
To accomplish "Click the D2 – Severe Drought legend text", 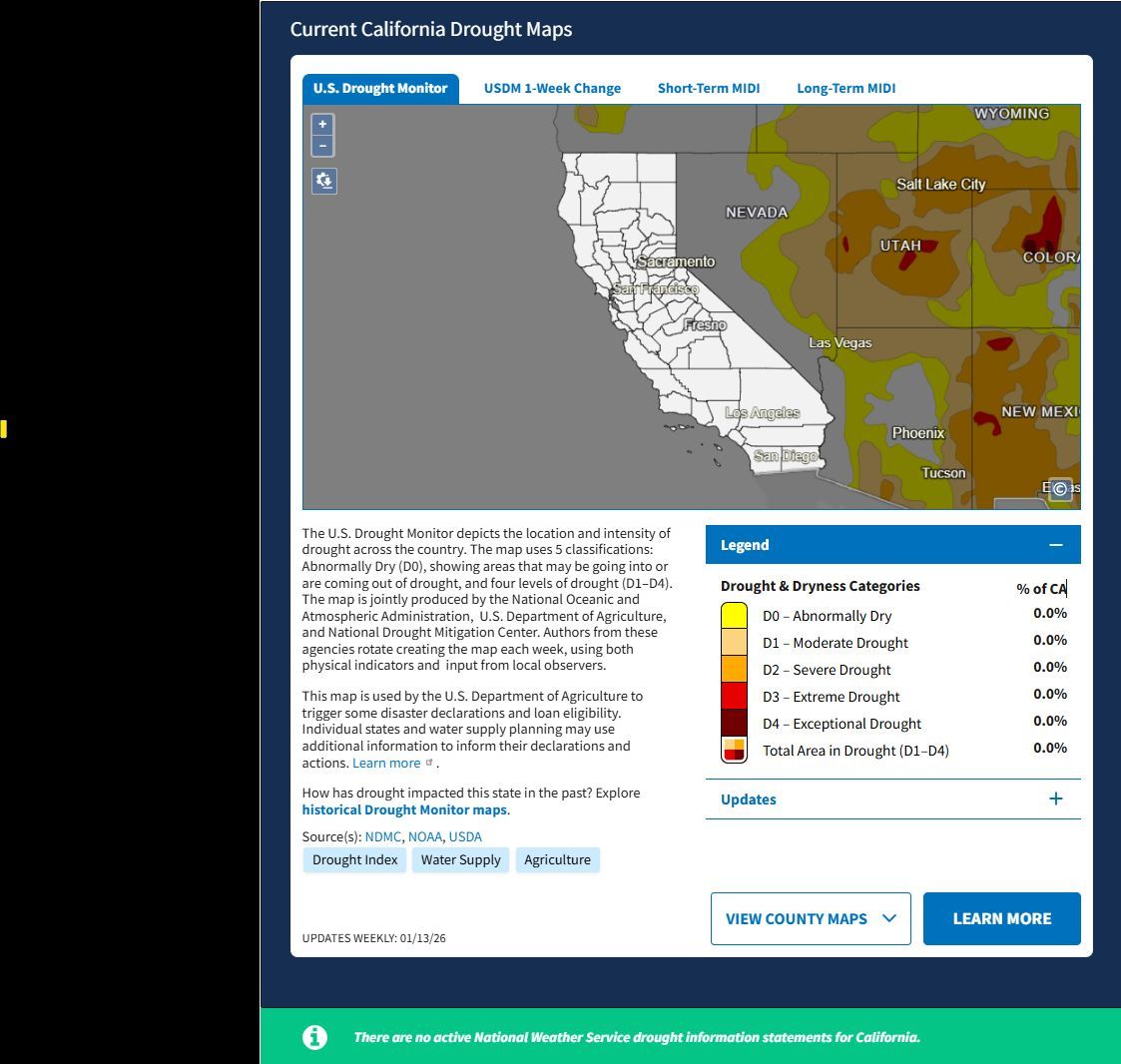I will coord(826,670).
